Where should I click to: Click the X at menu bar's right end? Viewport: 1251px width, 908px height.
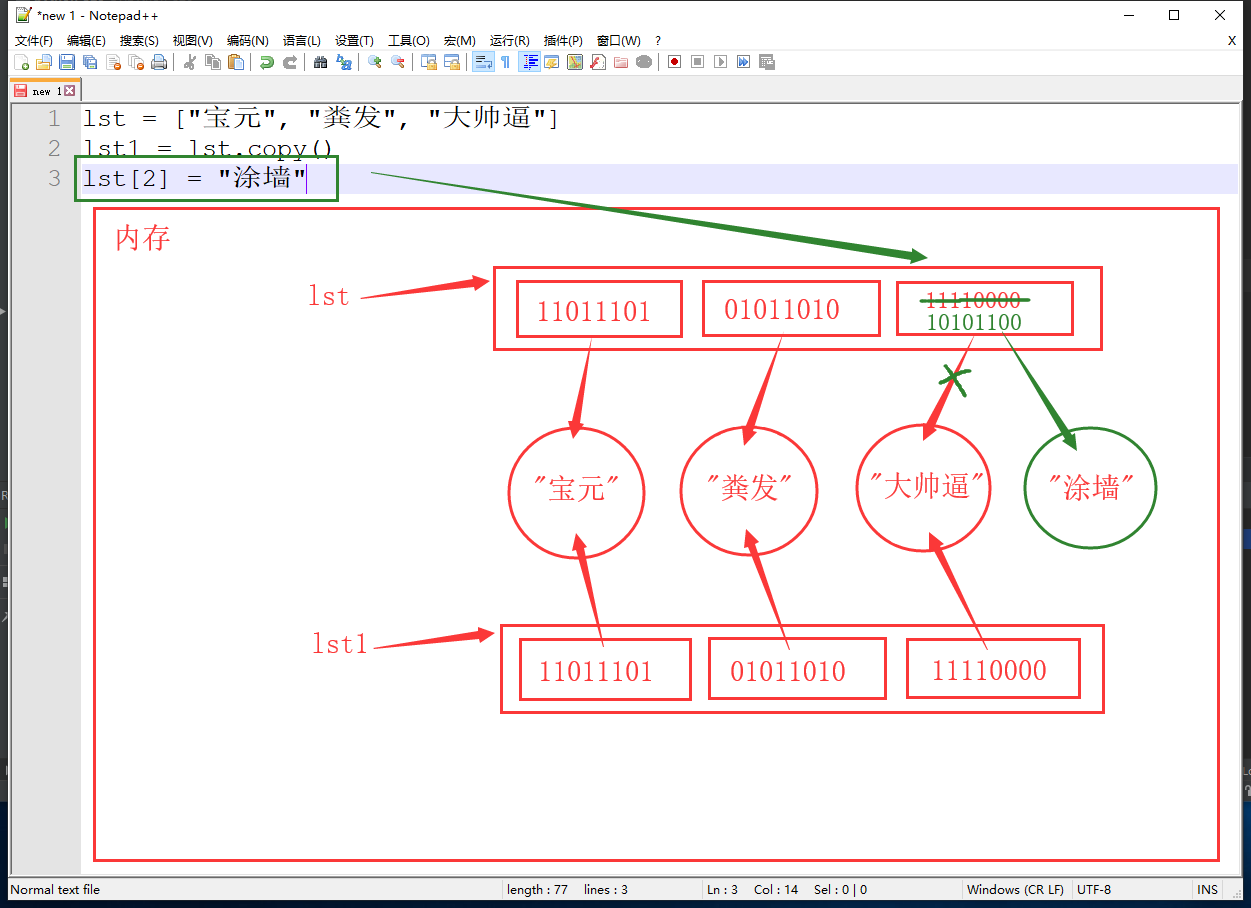point(1232,40)
